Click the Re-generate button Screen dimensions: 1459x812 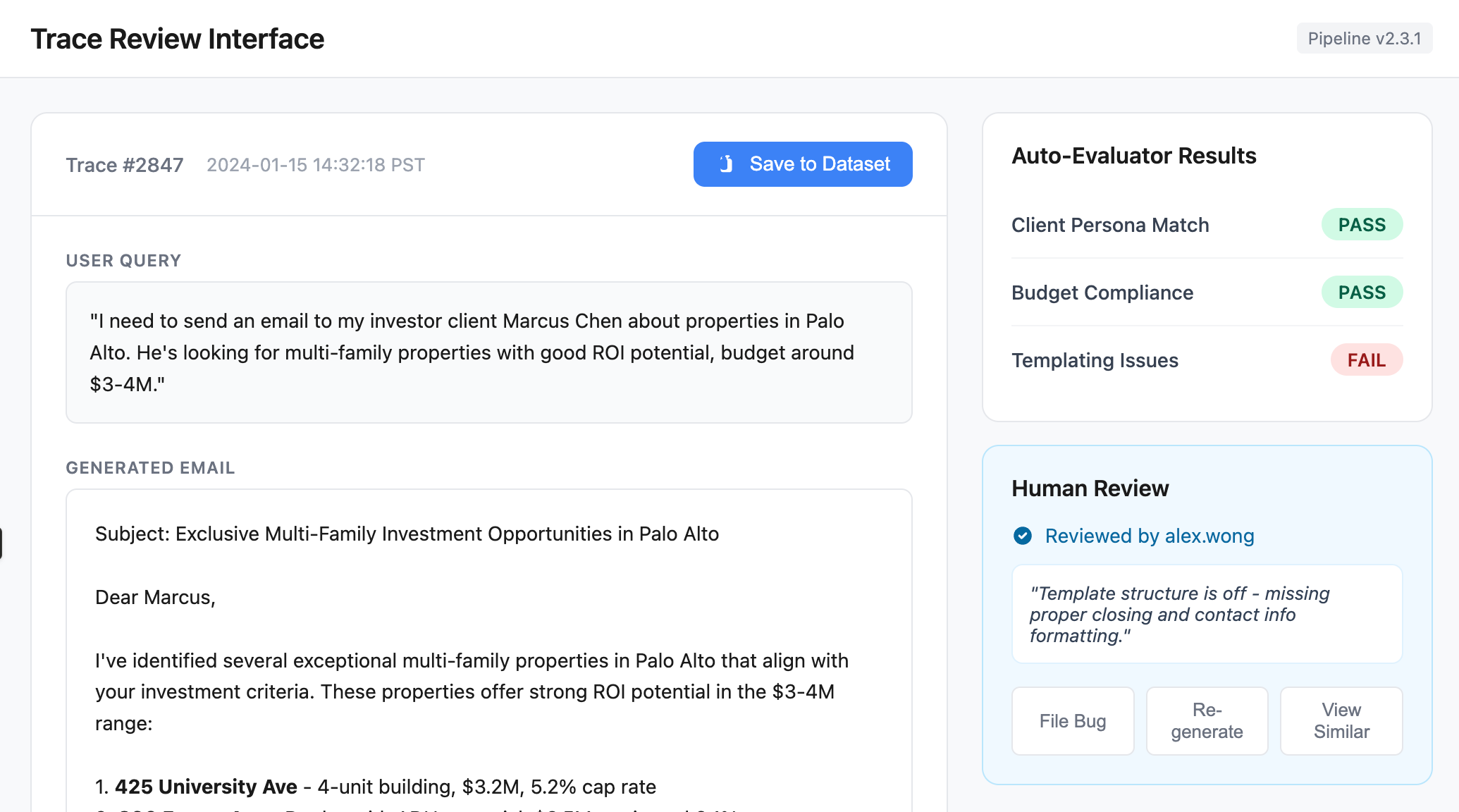click(1207, 720)
